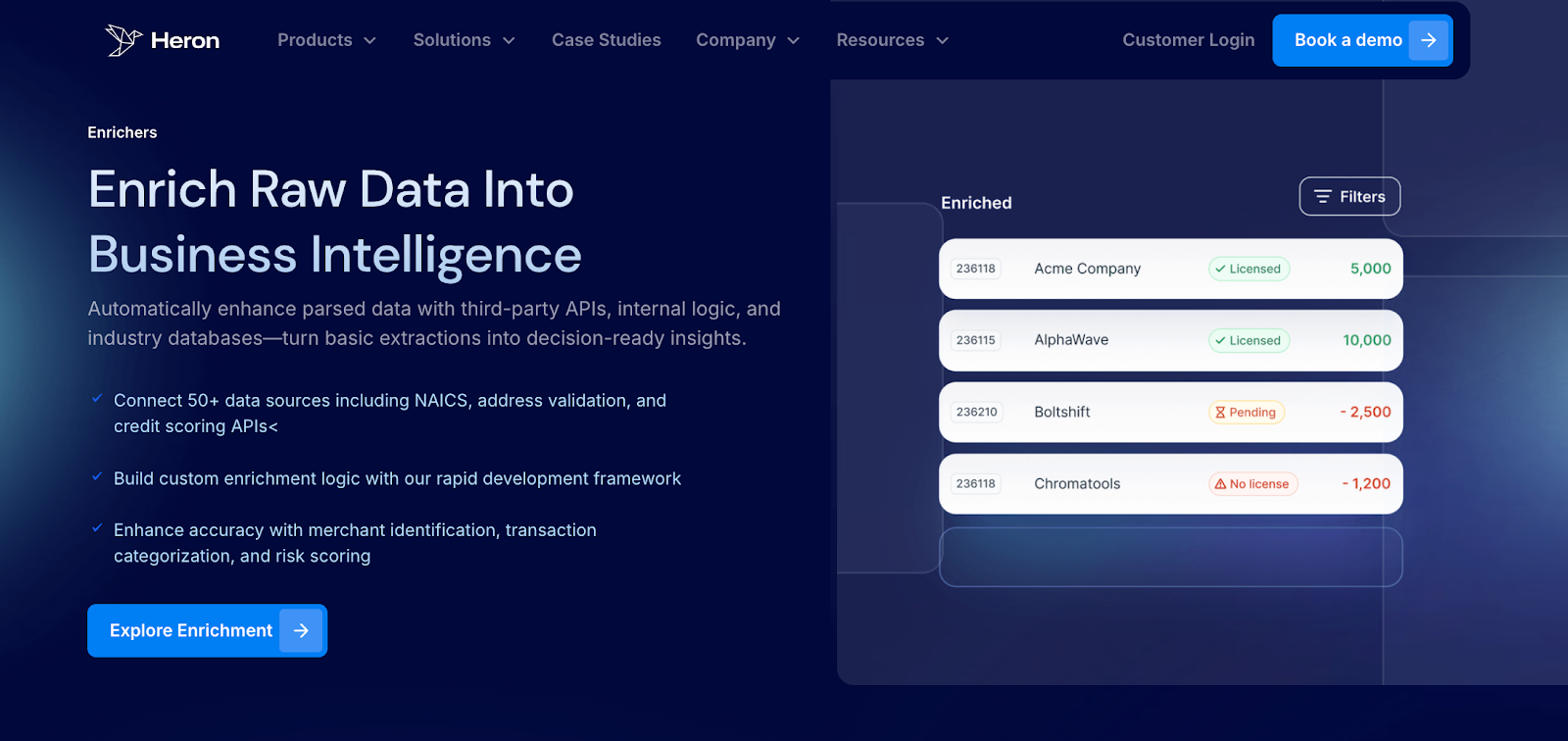This screenshot has width=1568, height=741.
Task: Click the hourglass icon in Boltshift's Pending badge
Action: (1220, 413)
